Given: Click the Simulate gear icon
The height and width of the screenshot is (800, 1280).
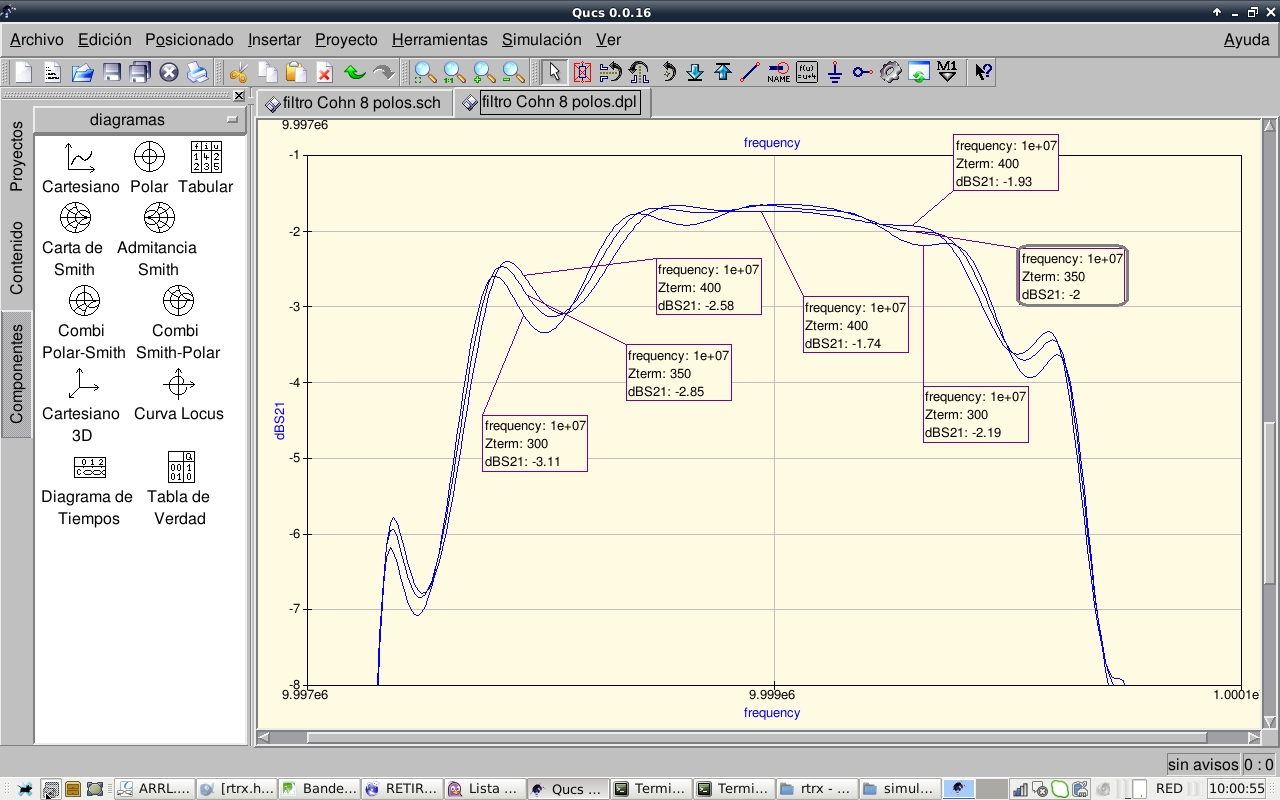Looking at the screenshot, I should [x=891, y=72].
